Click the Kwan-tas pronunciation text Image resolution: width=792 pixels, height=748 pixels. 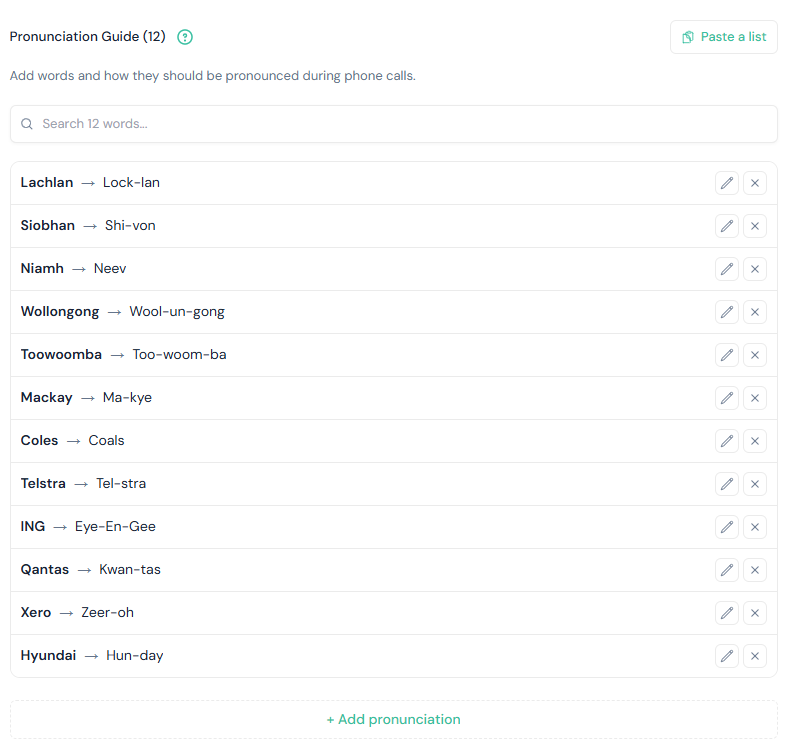pyautogui.click(x=130, y=569)
